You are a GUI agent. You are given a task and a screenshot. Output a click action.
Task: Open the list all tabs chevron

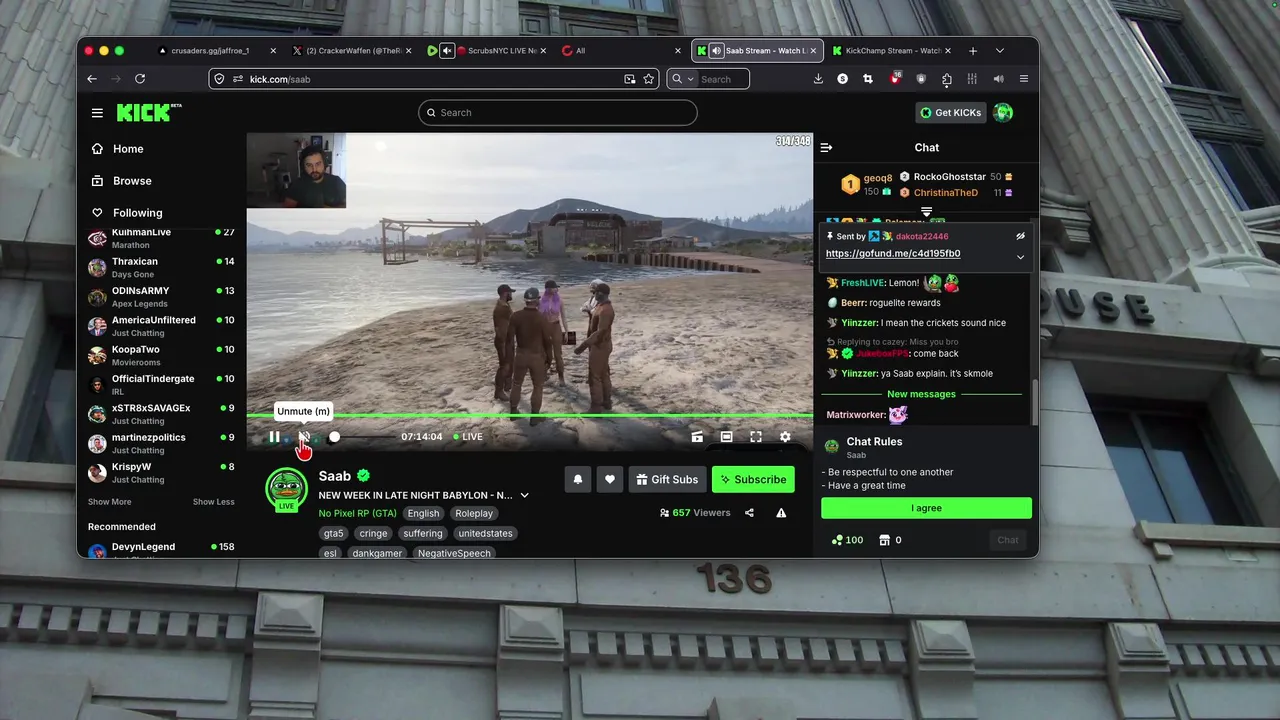(x=999, y=51)
